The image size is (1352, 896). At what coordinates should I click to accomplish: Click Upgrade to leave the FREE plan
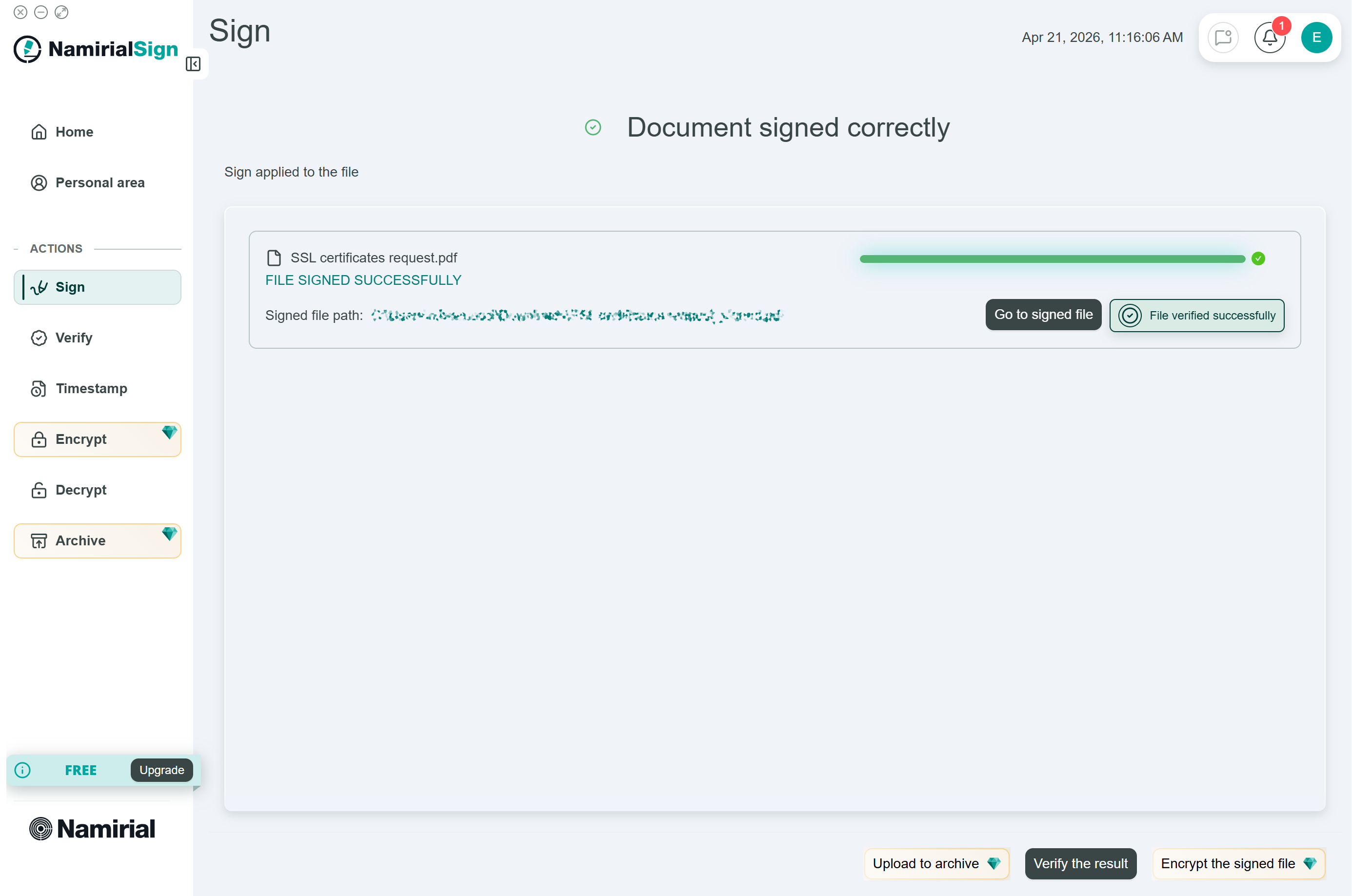162,770
